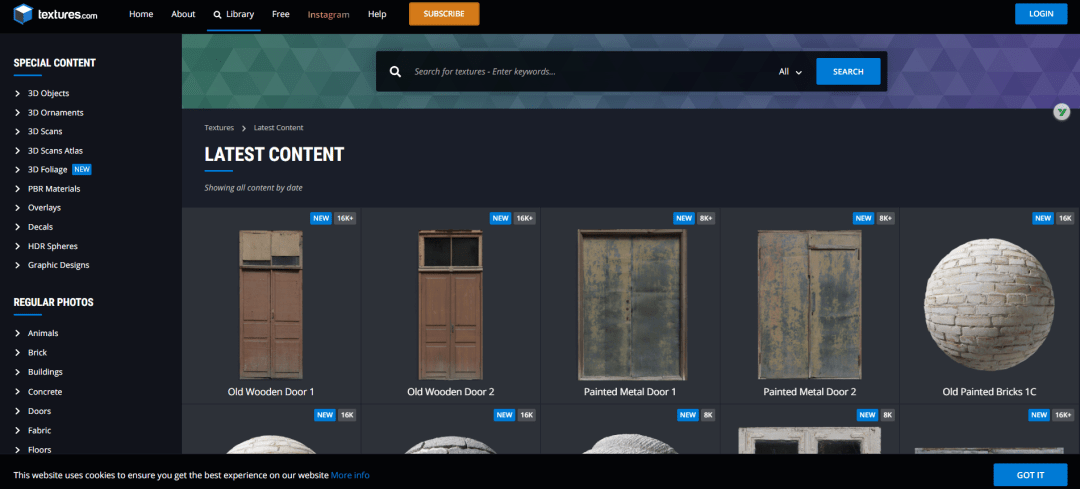The width and height of the screenshot is (1080, 489).
Task: Open the Old Painted Bricks 1C sphere thumbnail
Action: (x=989, y=304)
